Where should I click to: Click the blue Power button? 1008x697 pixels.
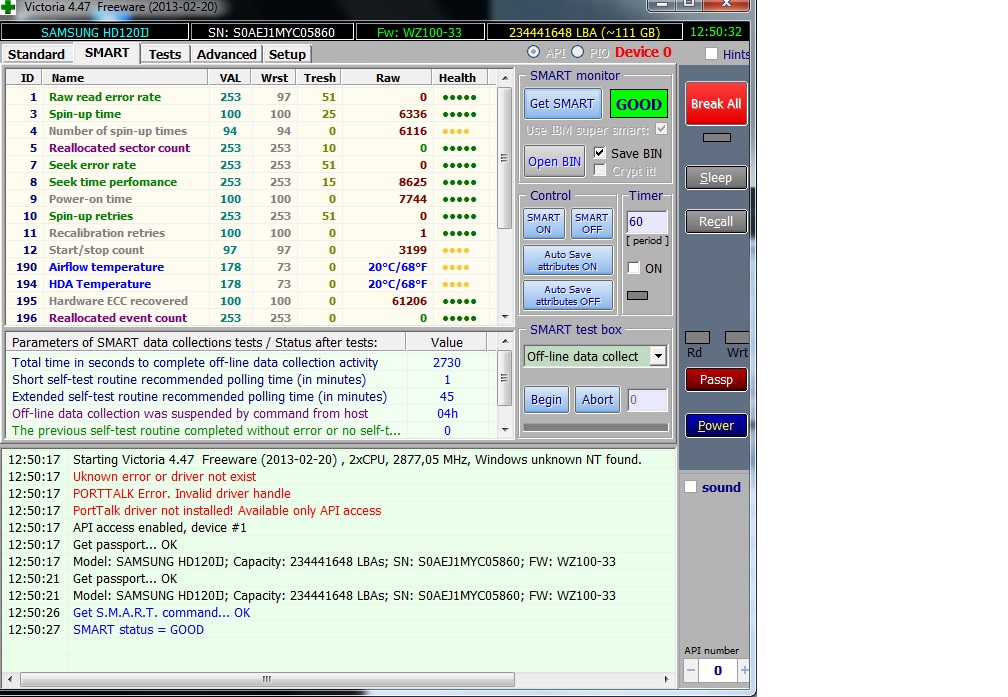click(715, 426)
